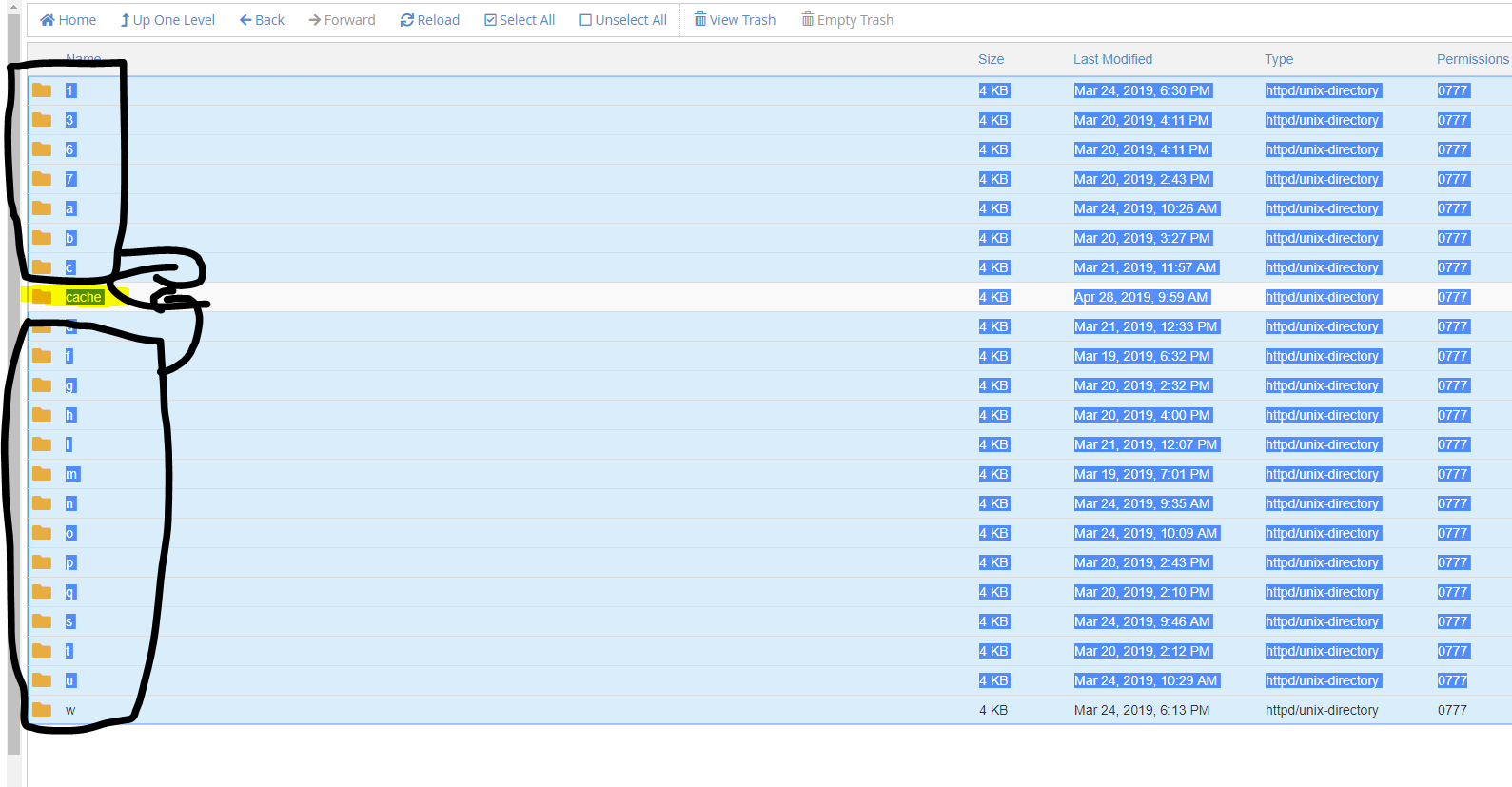The image size is (1512, 787).
Task: Click the left vertical scrollbar
Action: [x=13, y=381]
